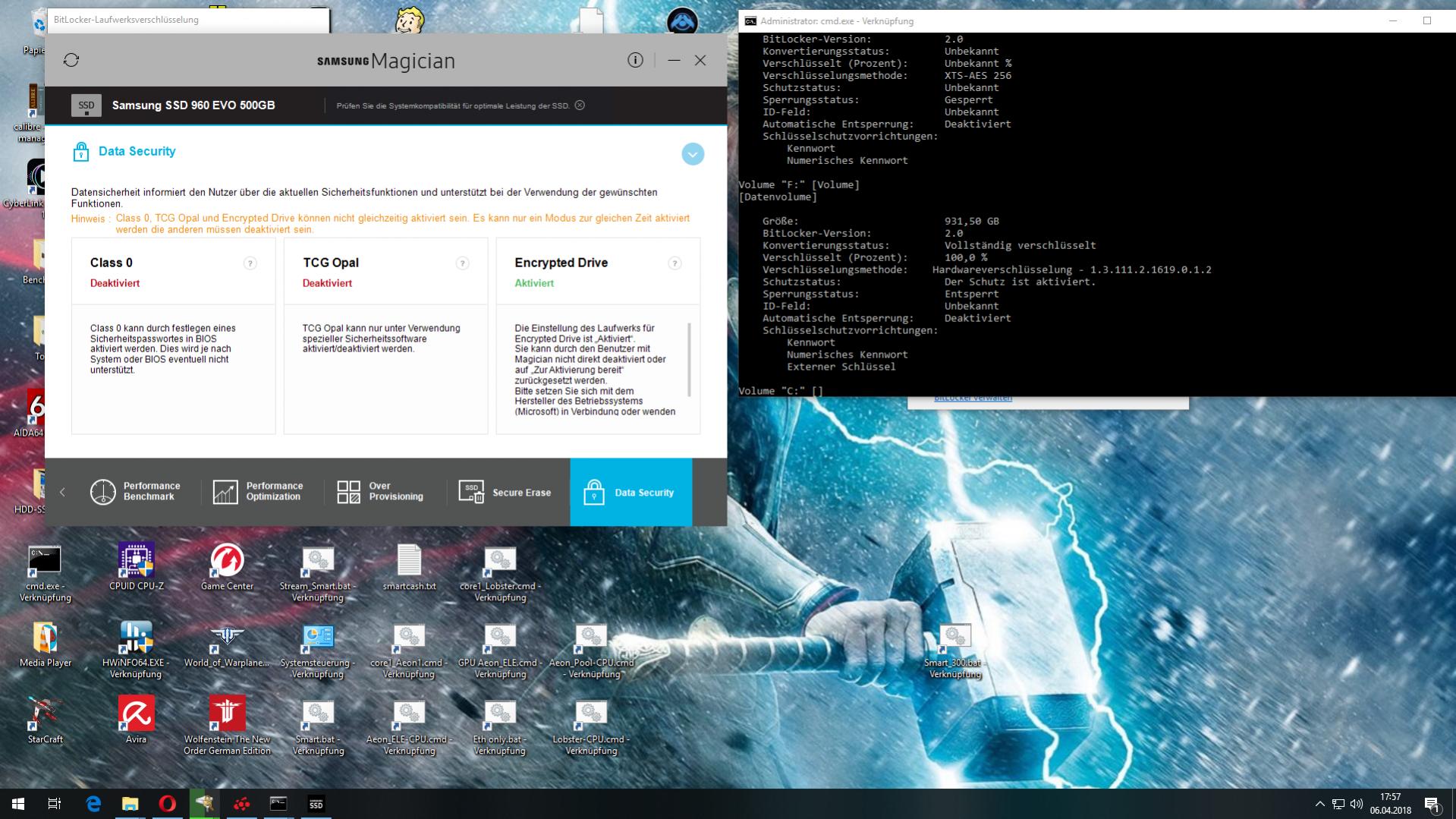
Task: Go to previous Magician tabs with left arrow
Action: click(62, 492)
